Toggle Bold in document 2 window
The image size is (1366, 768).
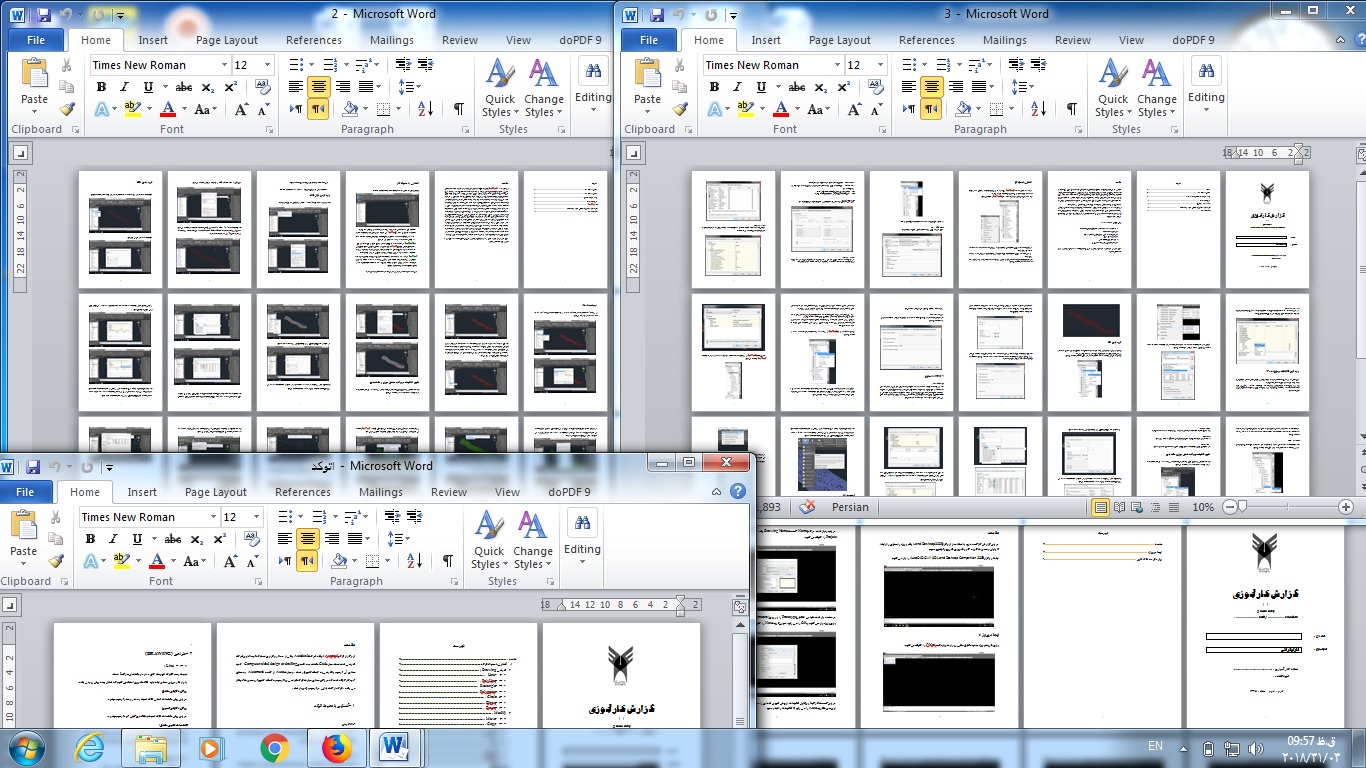click(x=101, y=87)
